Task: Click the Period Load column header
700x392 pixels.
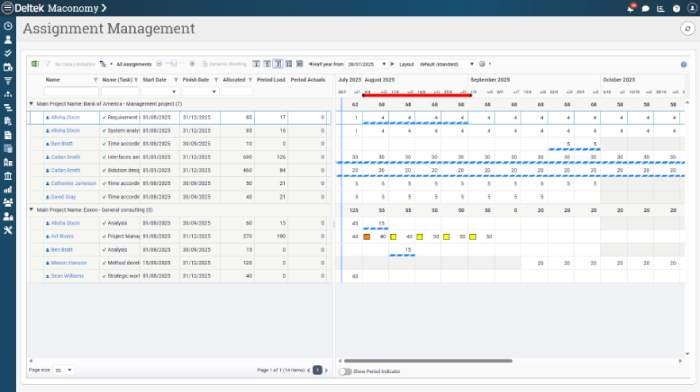Action: 271,80
